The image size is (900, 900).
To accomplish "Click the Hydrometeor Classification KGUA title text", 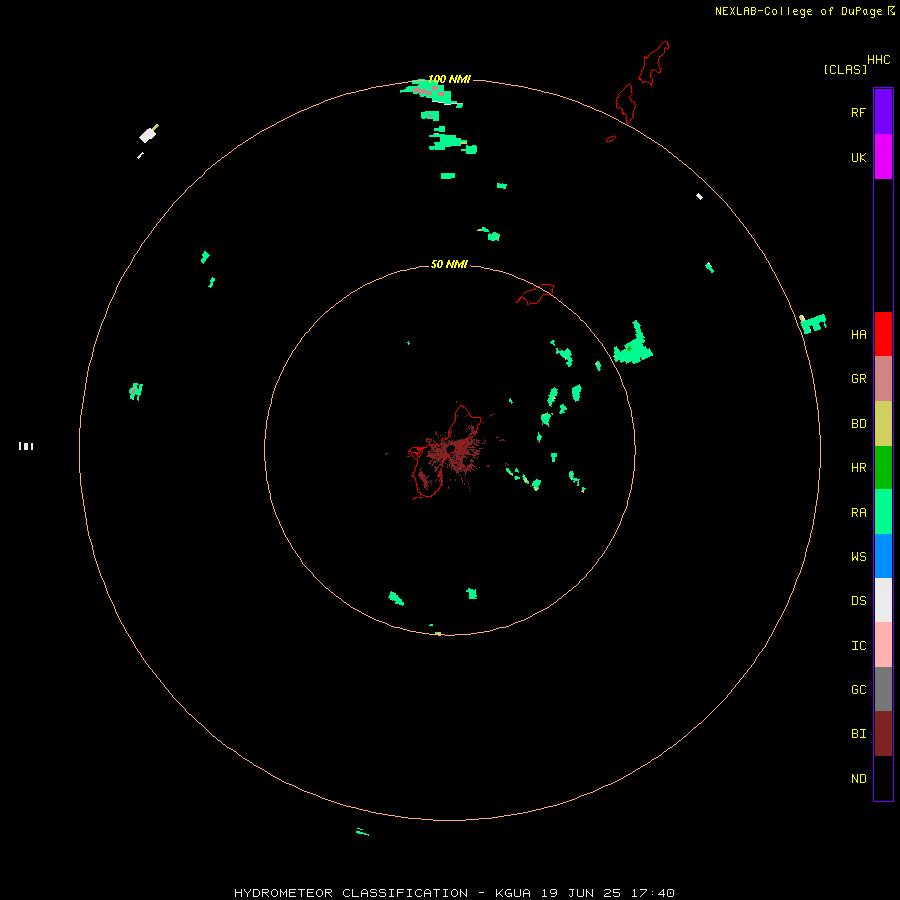I will [454, 893].
